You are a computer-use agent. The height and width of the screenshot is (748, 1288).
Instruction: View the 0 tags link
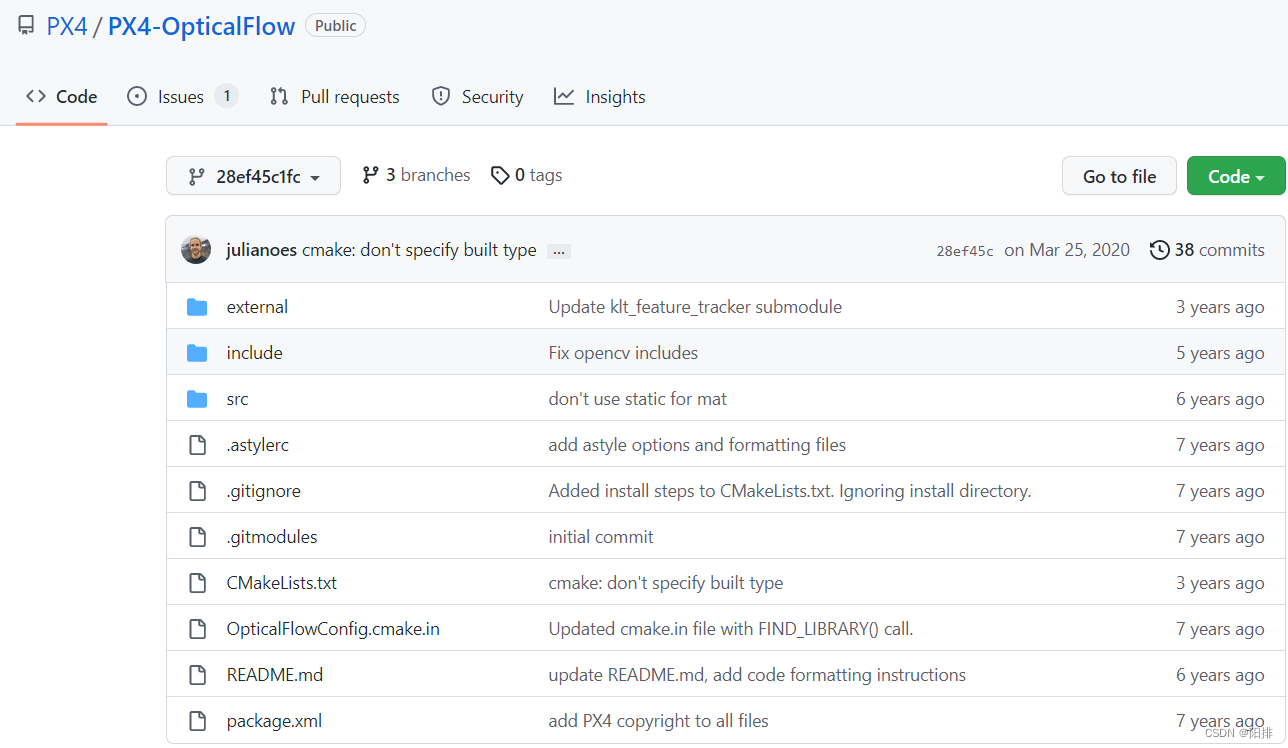(526, 175)
